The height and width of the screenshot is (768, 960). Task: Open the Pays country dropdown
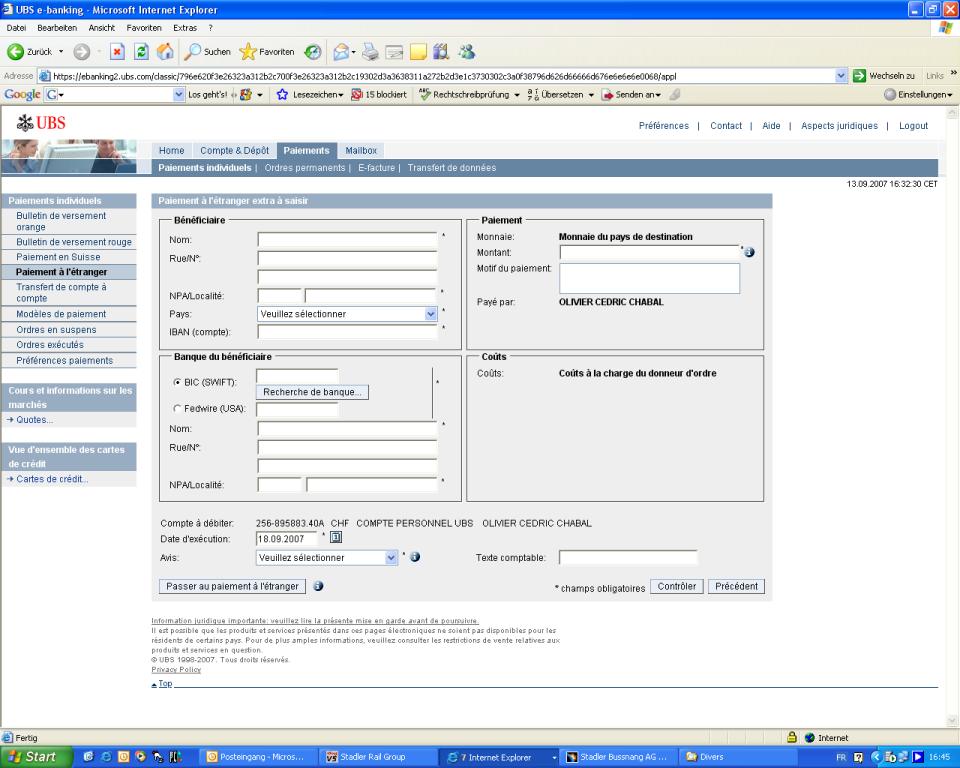(431, 313)
